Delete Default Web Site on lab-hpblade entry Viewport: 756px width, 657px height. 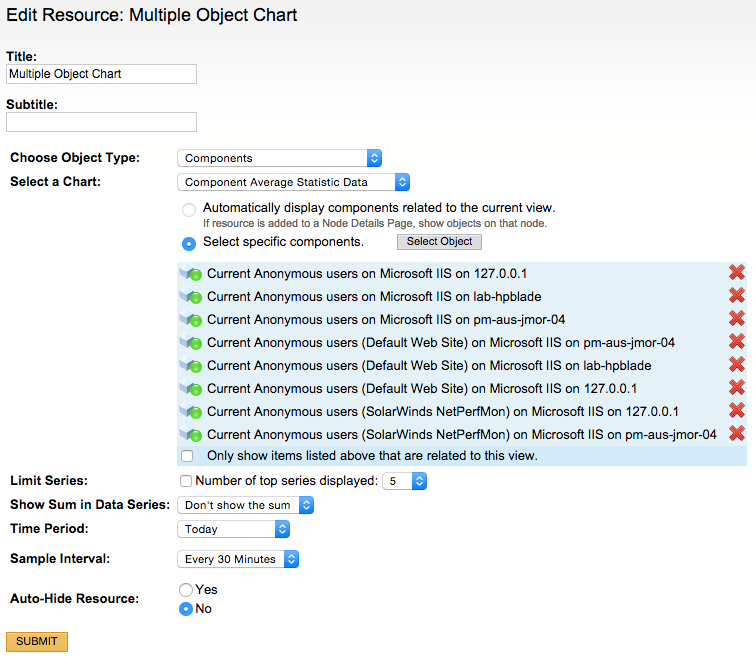click(x=737, y=365)
